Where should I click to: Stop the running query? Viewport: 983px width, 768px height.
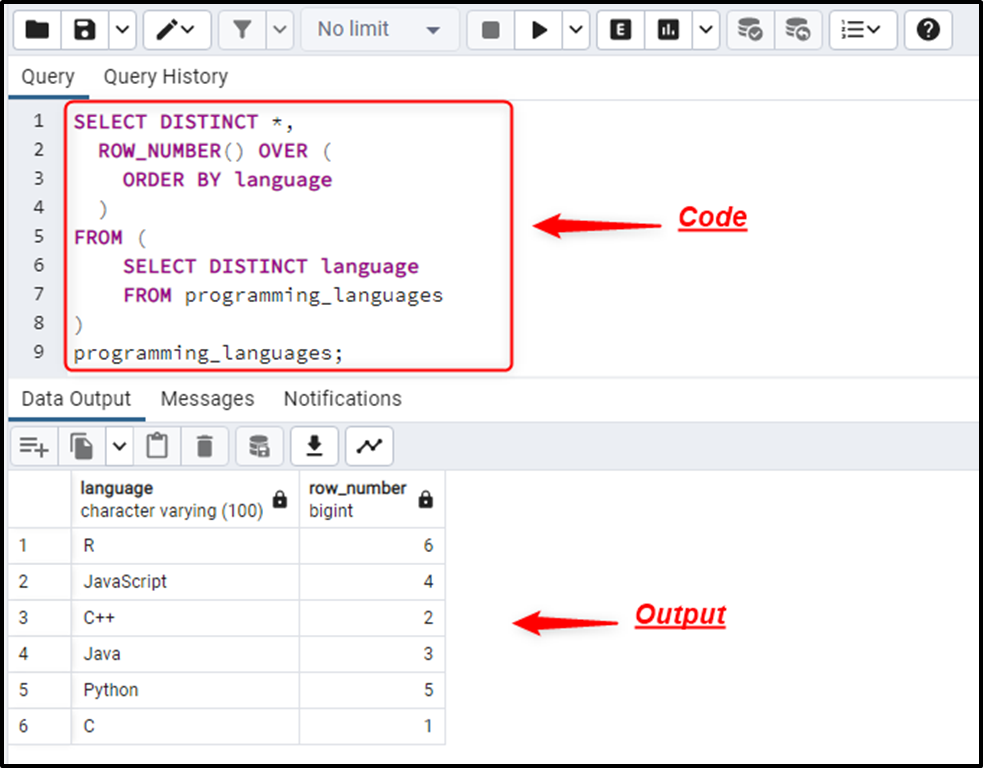(x=490, y=30)
